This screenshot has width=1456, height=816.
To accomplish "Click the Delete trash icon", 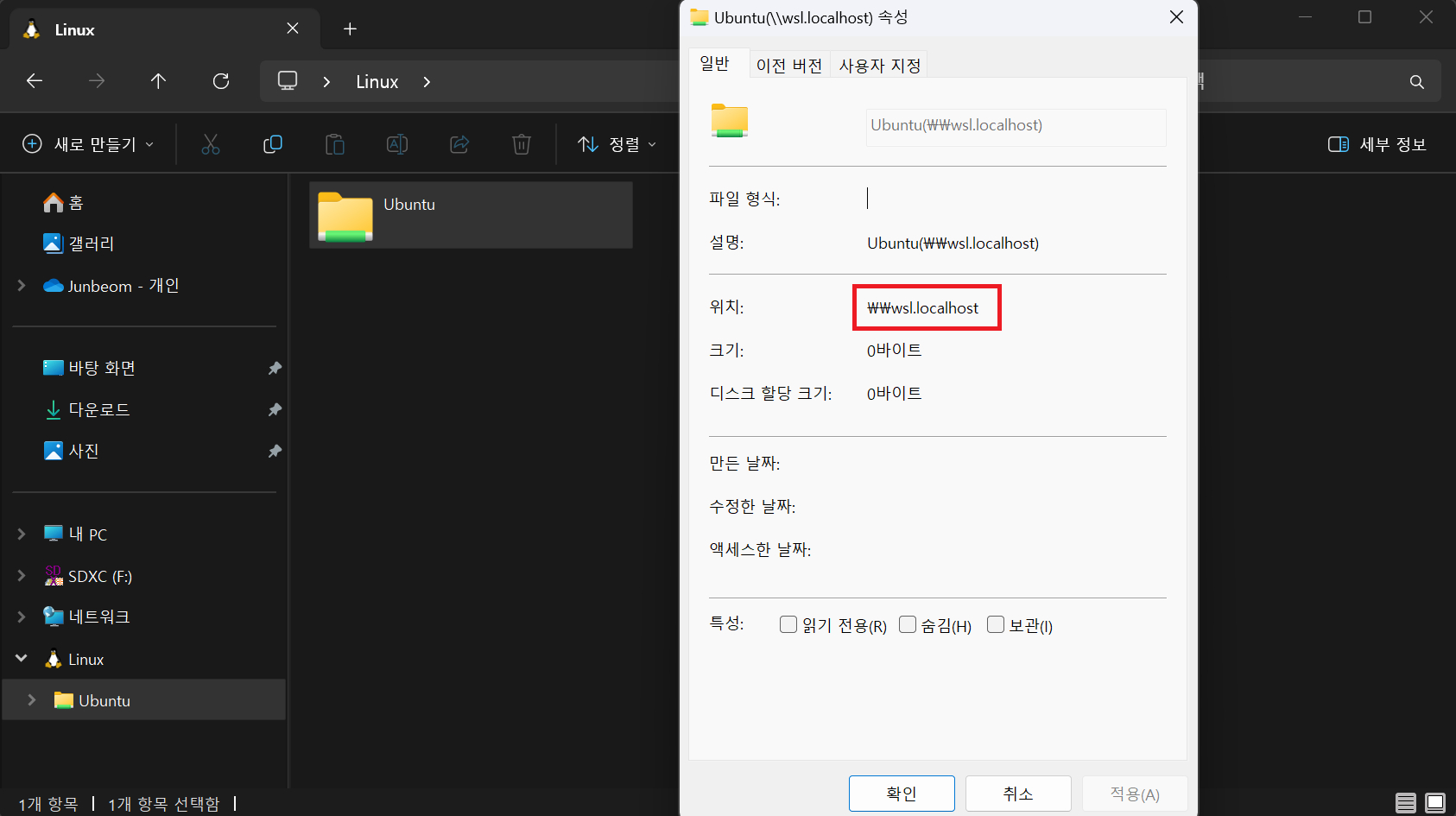I will [x=522, y=144].
